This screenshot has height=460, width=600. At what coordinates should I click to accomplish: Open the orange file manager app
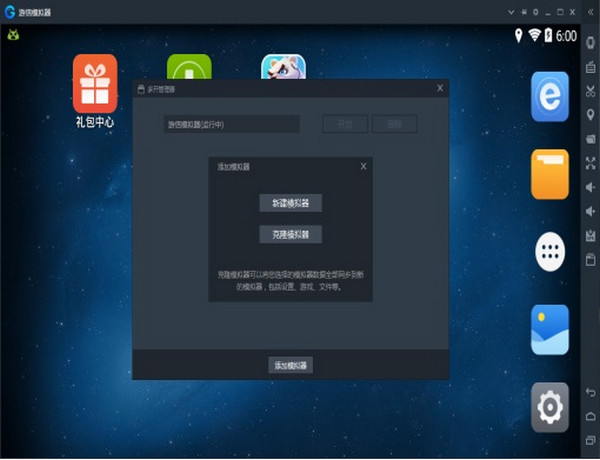[550, 174]
